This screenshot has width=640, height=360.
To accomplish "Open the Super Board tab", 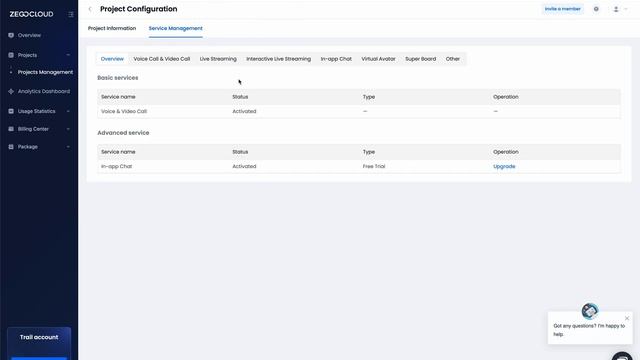I will point(420,59).
